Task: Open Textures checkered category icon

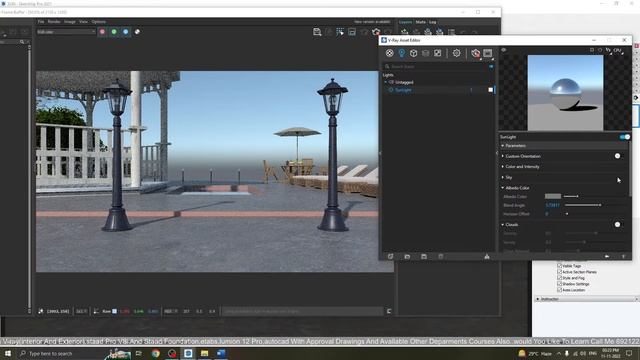Action: click(x=438, y=53)
